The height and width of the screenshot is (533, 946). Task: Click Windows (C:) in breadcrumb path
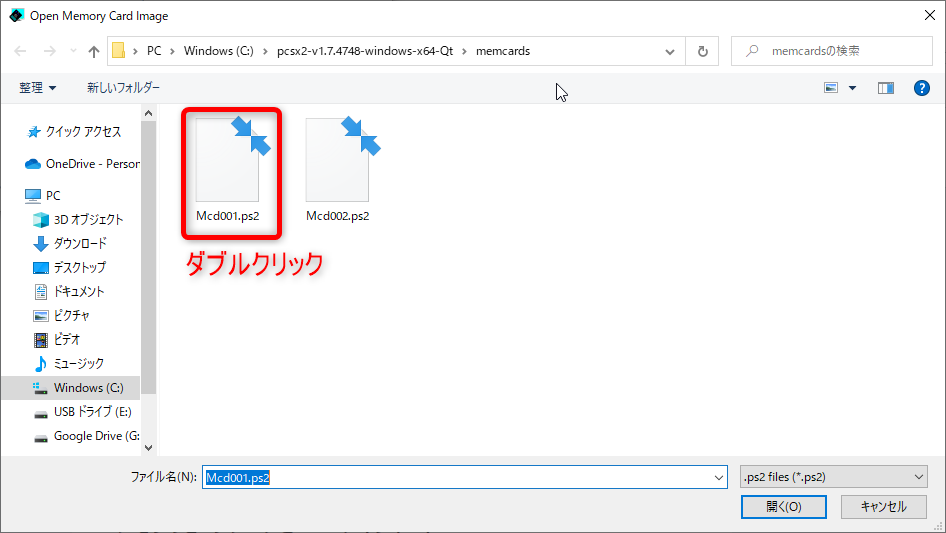pyautogui.click(x=218, y=51)
